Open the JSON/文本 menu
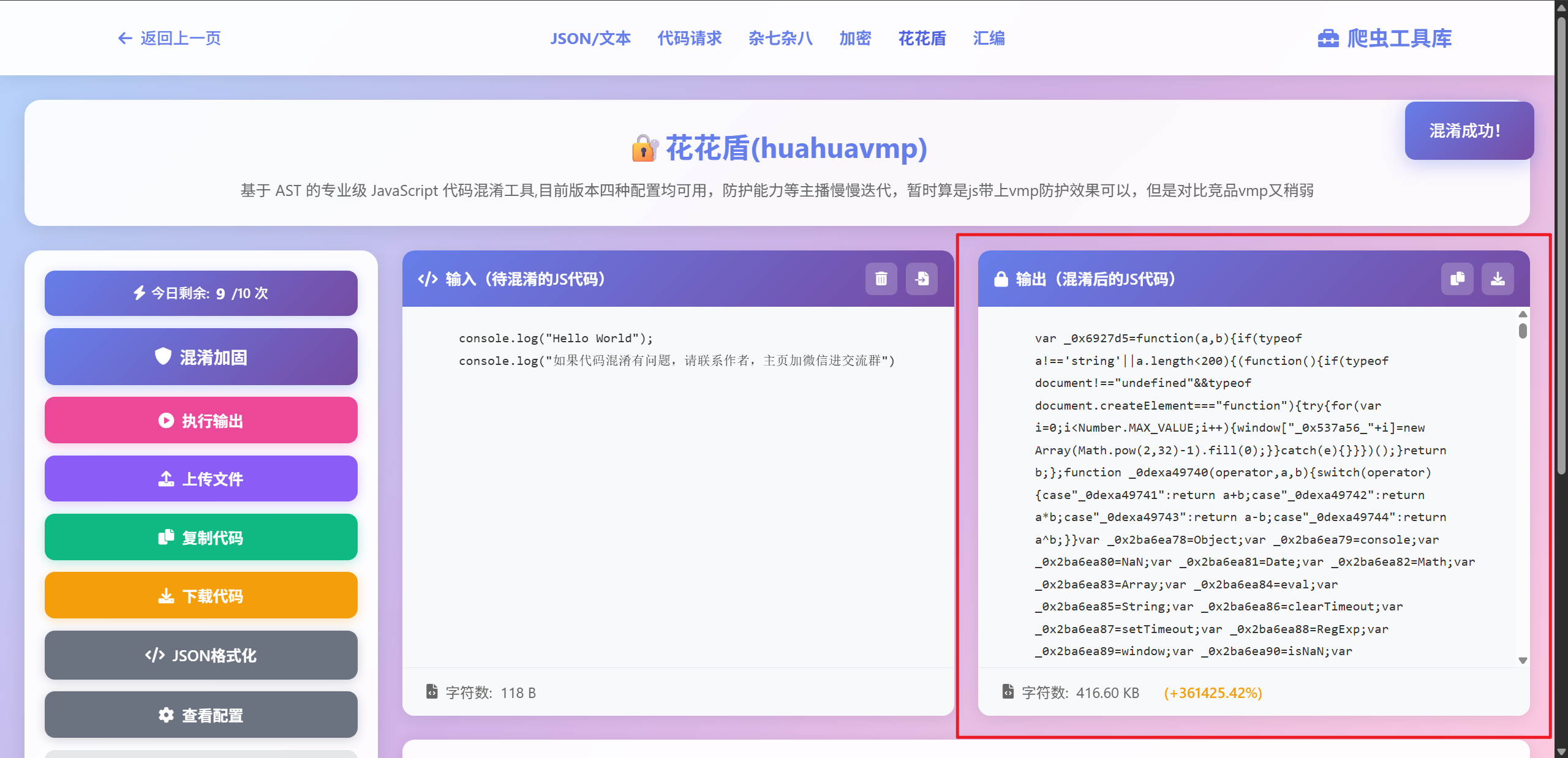Image resolution: width=1568 pixels, height=758 pixels. tap(590, 39)
